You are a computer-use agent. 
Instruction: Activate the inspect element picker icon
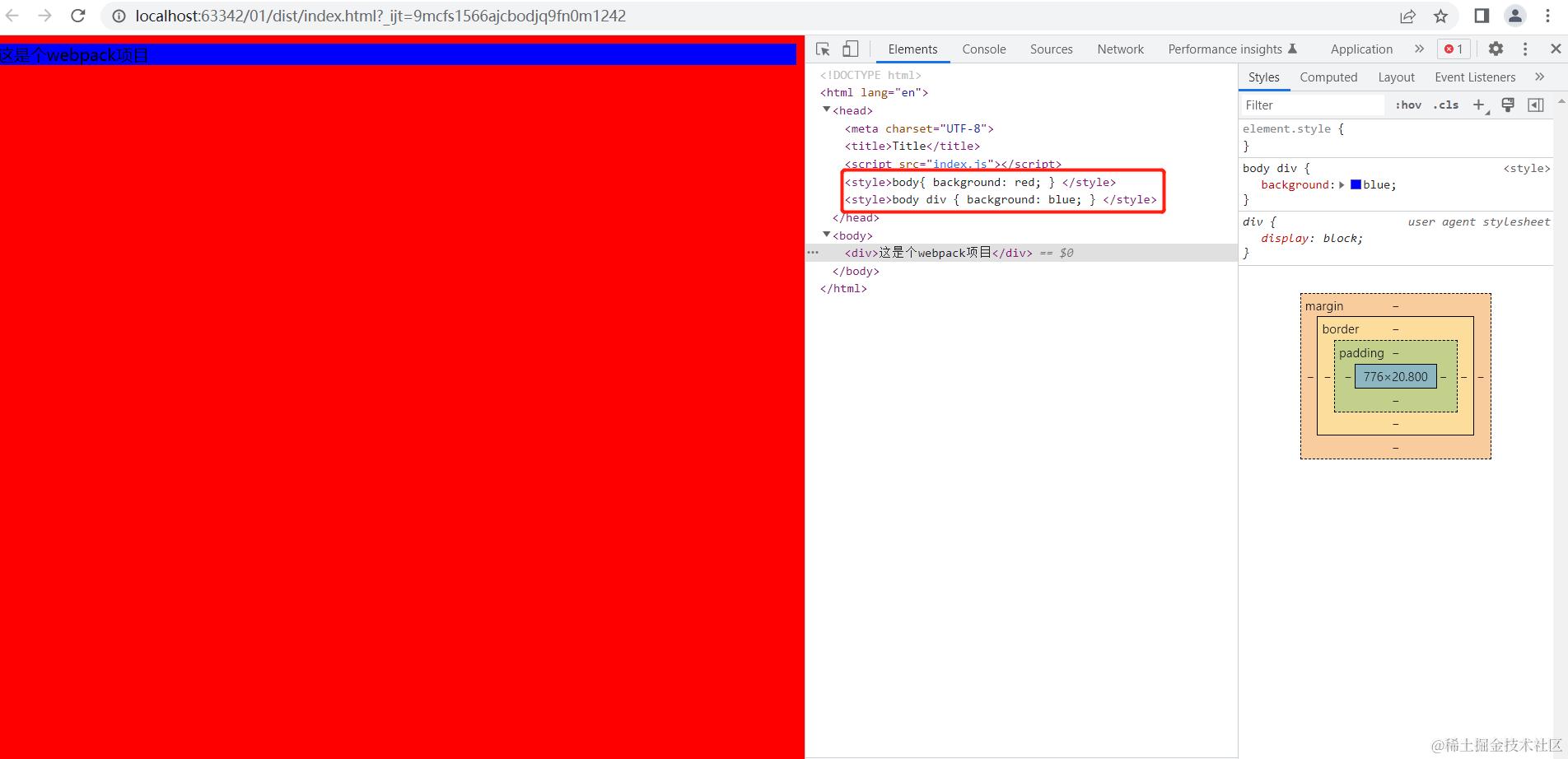point(823,49)
